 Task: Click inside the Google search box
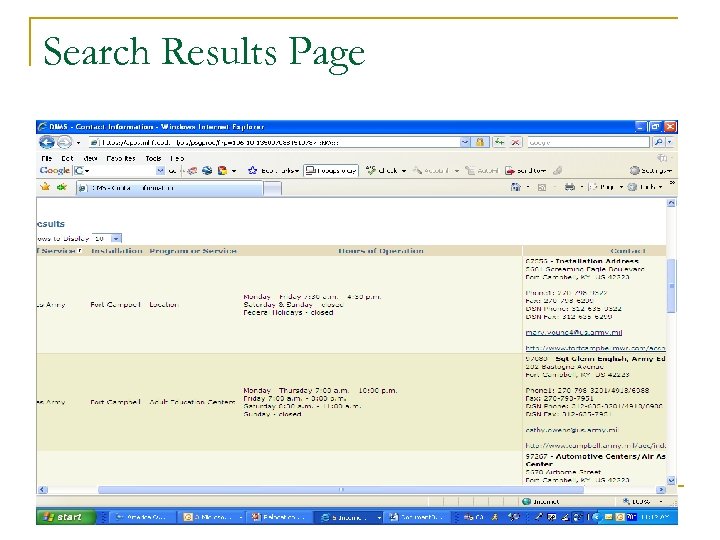pyautogui.click(x=588, y=142)
